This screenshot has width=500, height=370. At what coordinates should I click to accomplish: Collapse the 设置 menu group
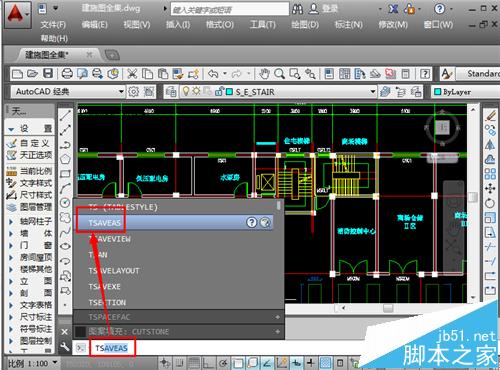click(x=11, y=129)
